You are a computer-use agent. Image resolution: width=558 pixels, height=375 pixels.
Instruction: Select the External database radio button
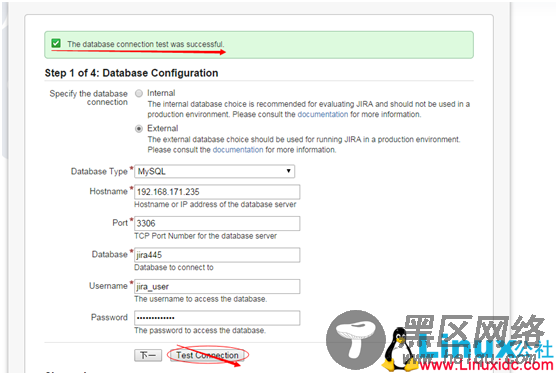coord(139,129)
